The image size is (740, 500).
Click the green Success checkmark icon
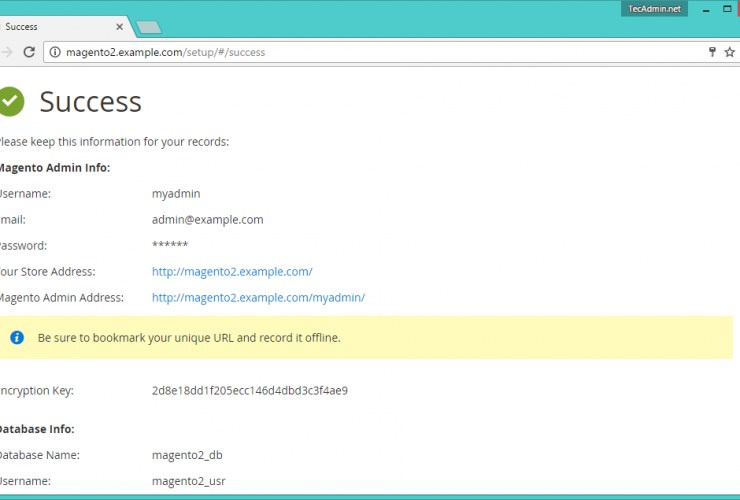[x=10, y=101]
